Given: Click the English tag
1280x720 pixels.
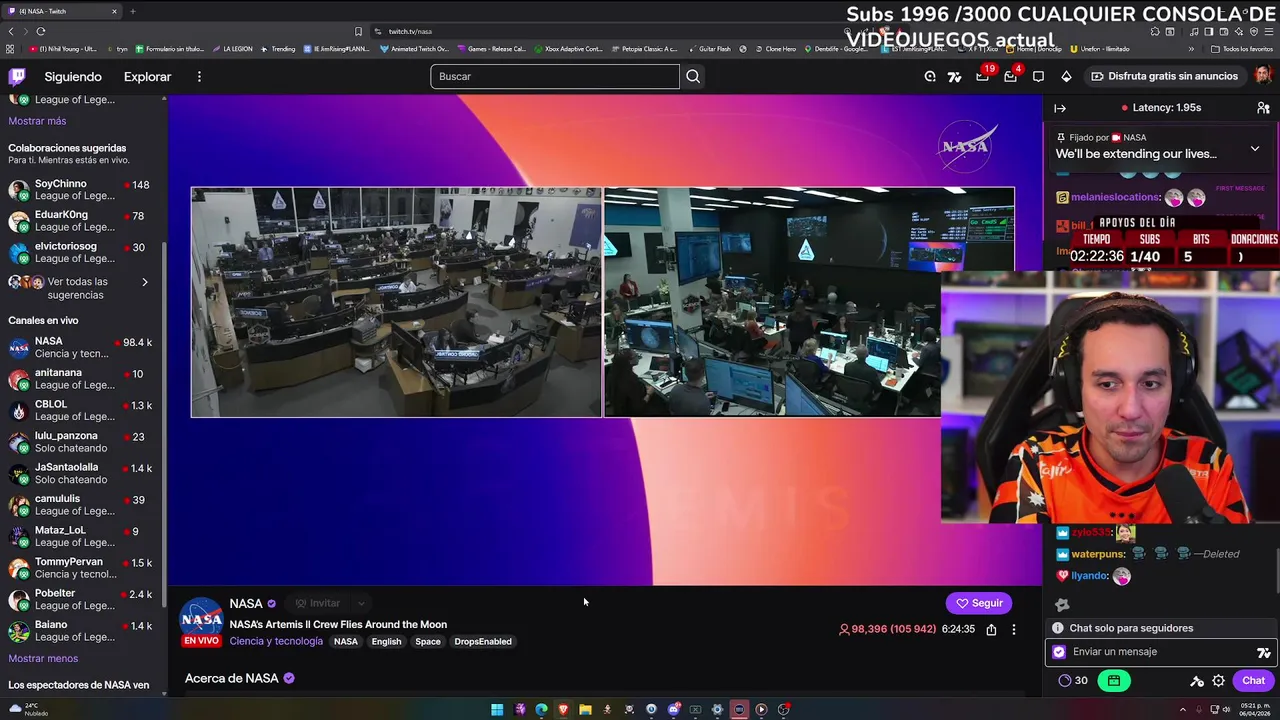Looking at the screenshot, I should tap(386, 642).
